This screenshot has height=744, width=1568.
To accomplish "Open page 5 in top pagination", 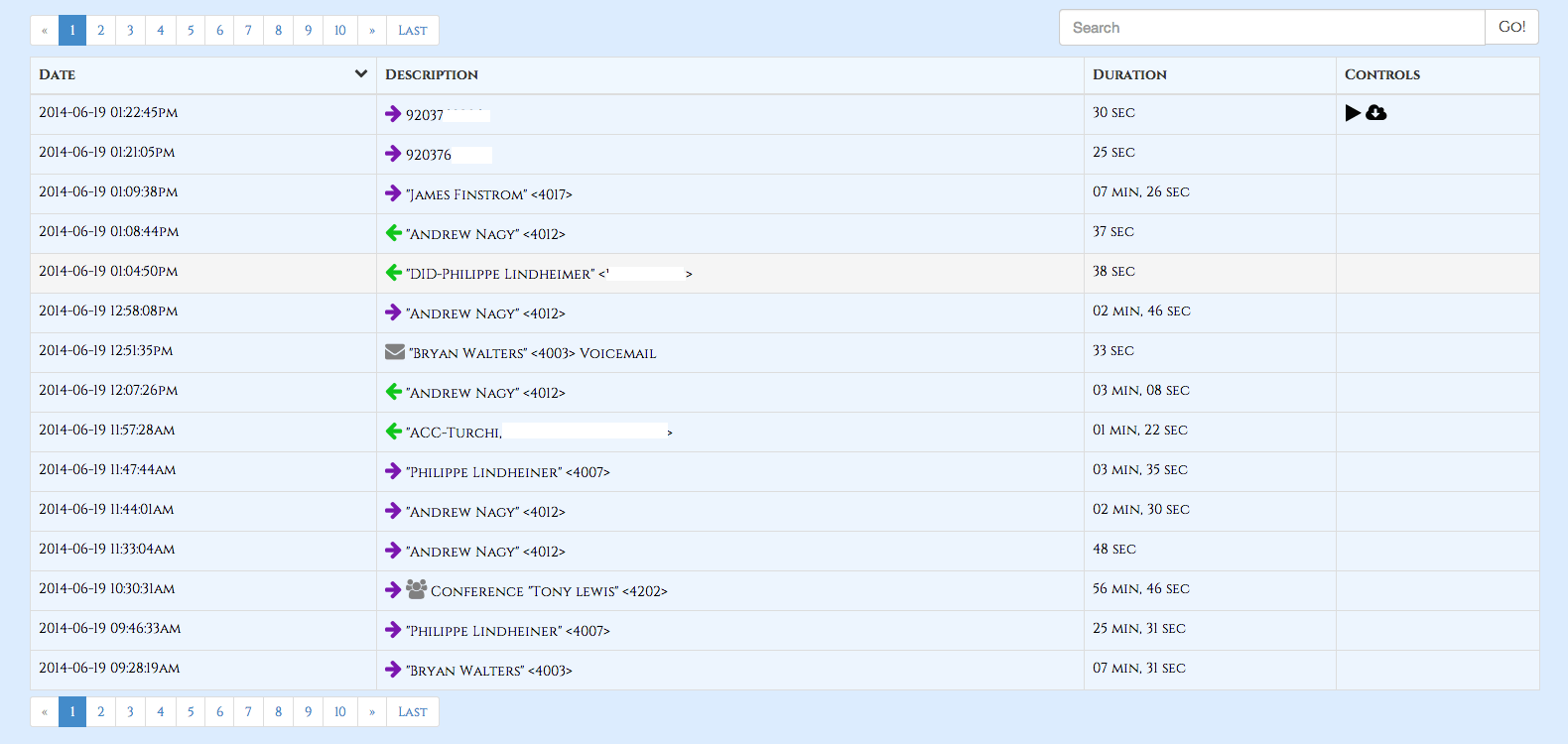I will click(x=191, y=31).
